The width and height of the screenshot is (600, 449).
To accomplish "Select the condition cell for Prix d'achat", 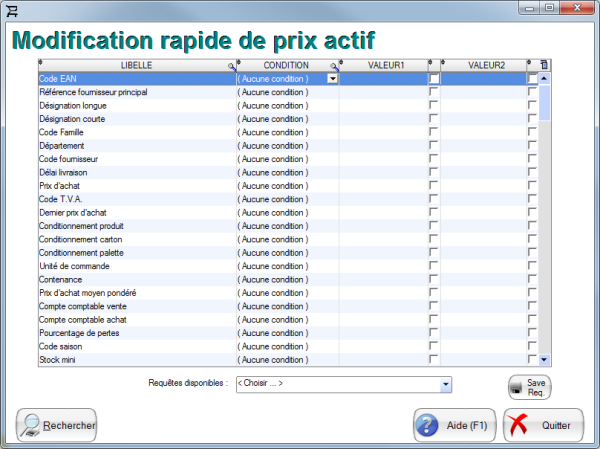I will click(x=286, y=185).
